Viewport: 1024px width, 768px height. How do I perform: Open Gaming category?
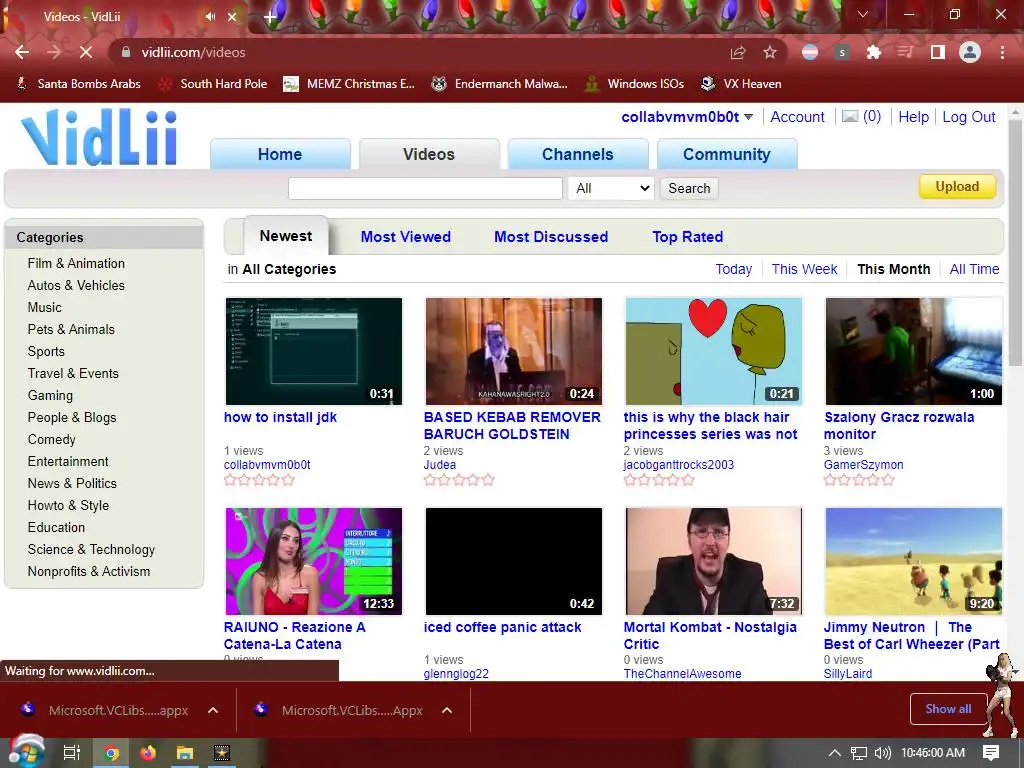pyautogui.click(x=50, y=395)
